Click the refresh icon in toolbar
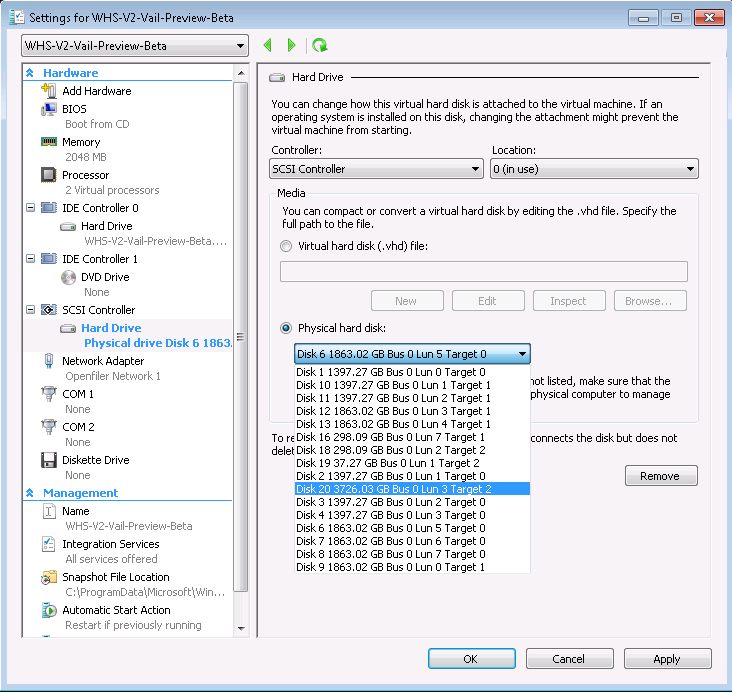The width and height of the screenshot is (732, 692). [319, 46]
